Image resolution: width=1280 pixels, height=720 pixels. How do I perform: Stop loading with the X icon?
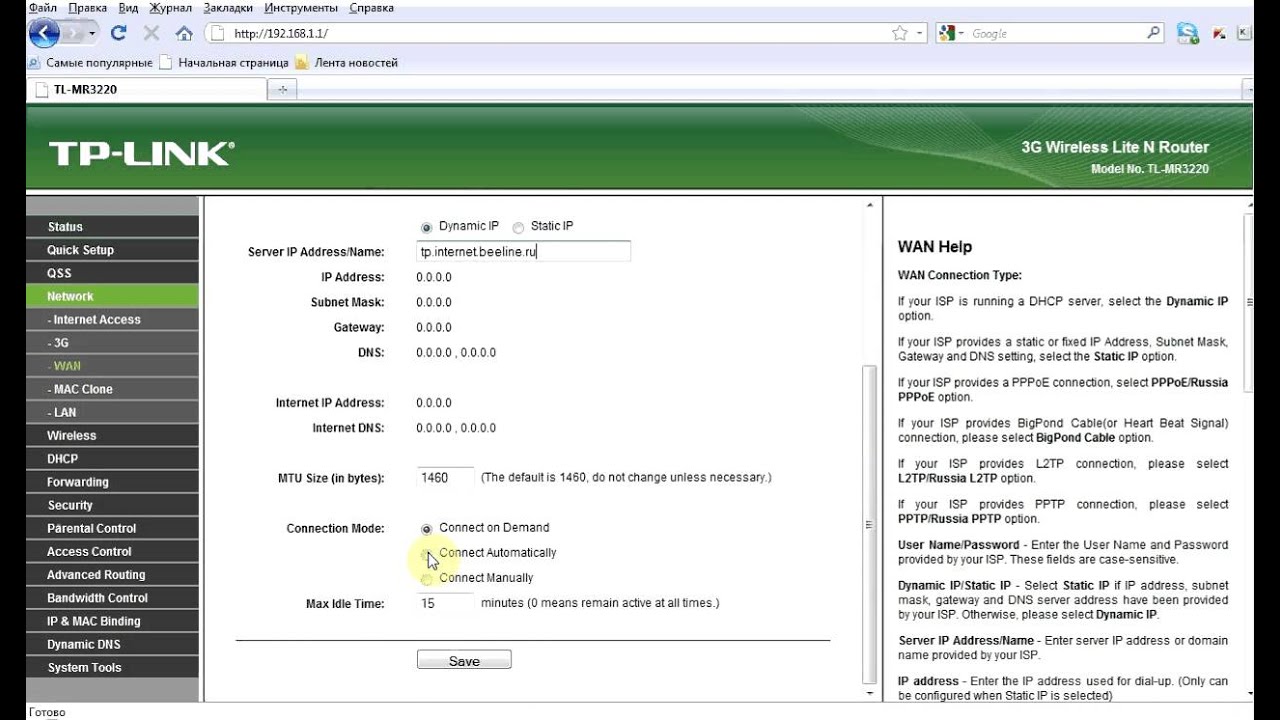(x=151, y=33)
